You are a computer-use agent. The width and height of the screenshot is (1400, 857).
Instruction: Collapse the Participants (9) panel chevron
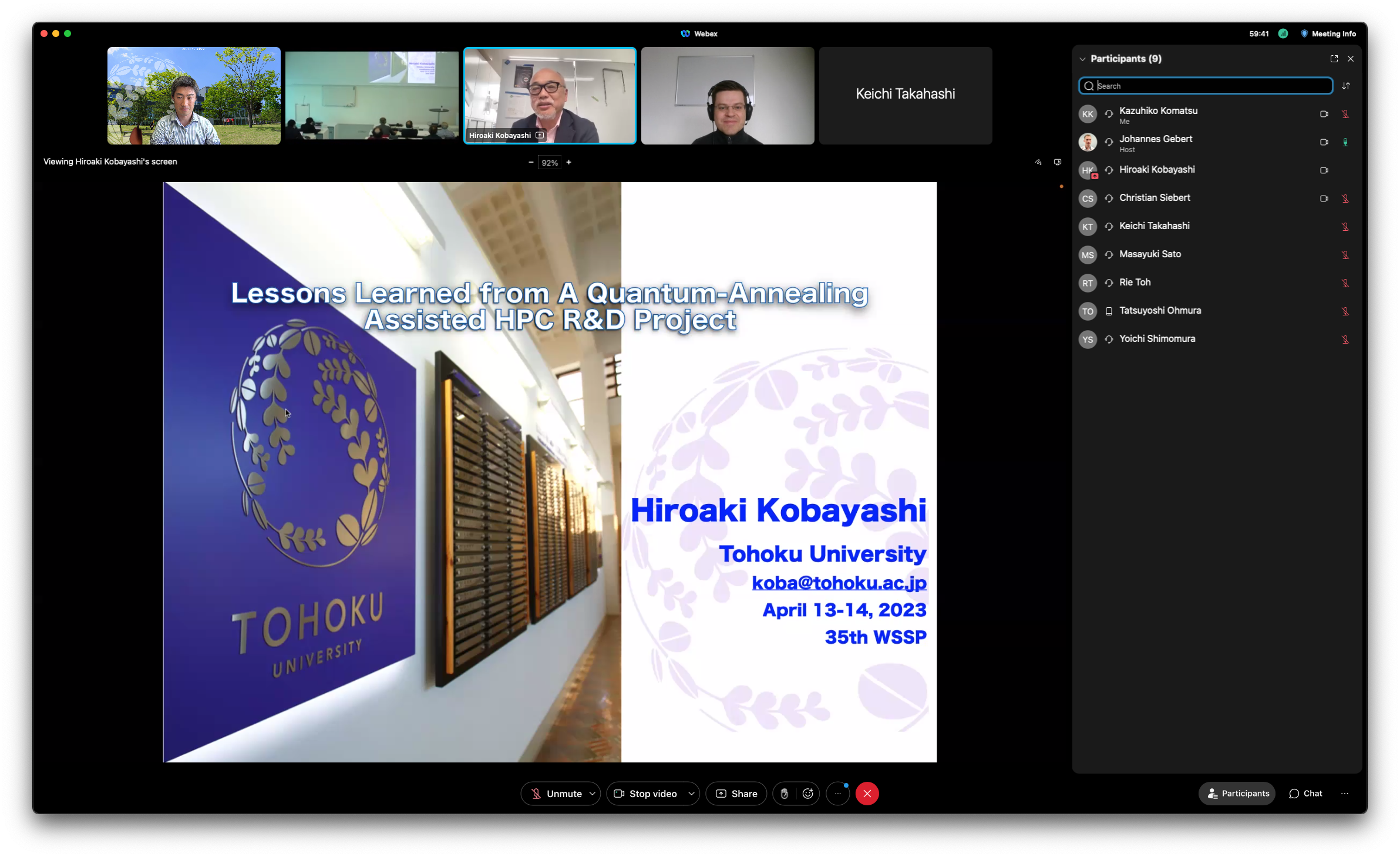1082,59
